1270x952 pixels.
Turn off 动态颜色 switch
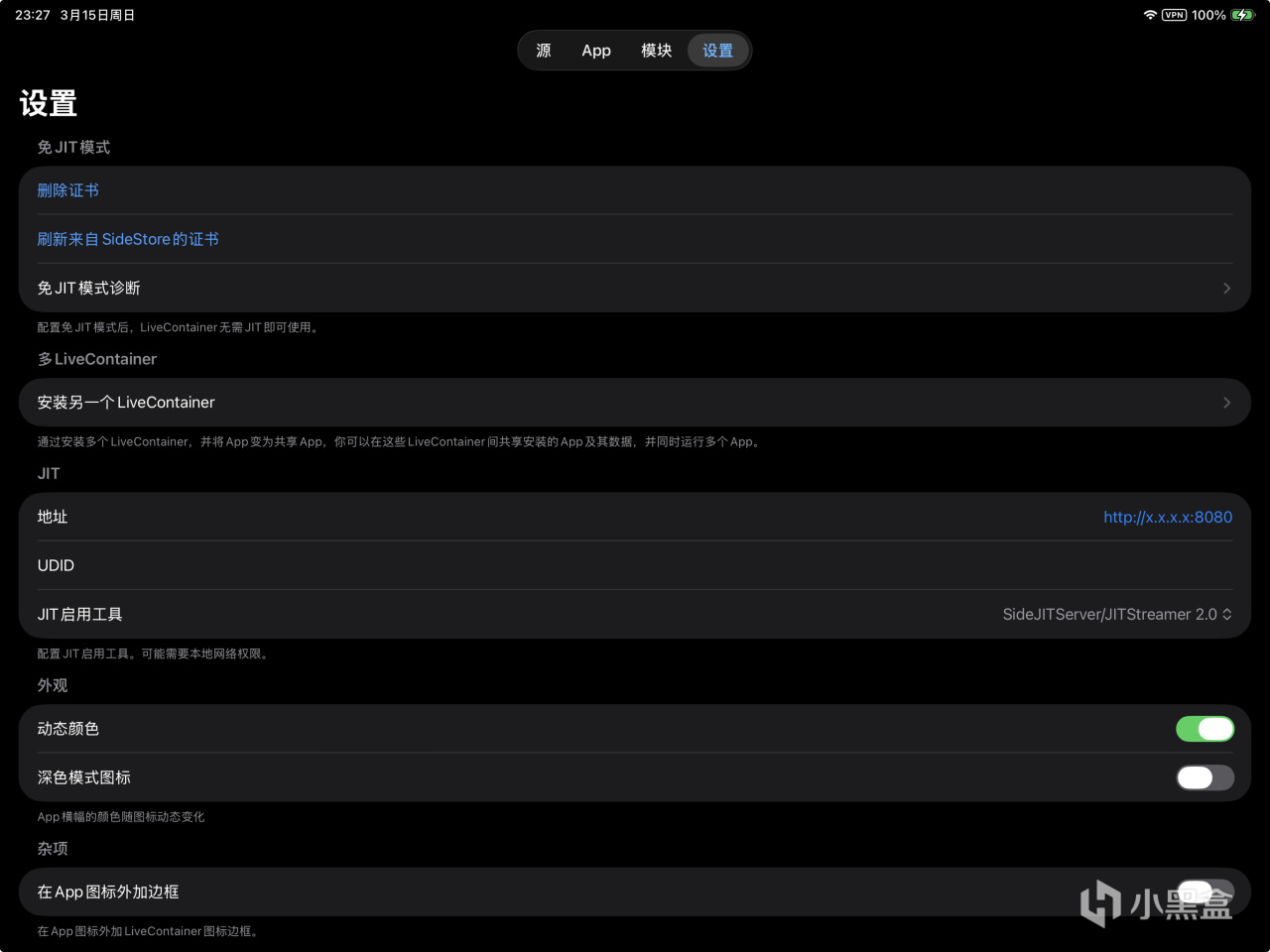pyautogui.click(x=1206, y=729)
